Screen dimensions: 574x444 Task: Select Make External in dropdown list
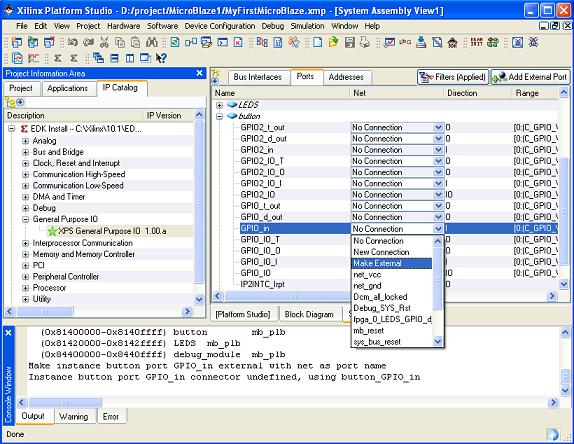(392, 263)
